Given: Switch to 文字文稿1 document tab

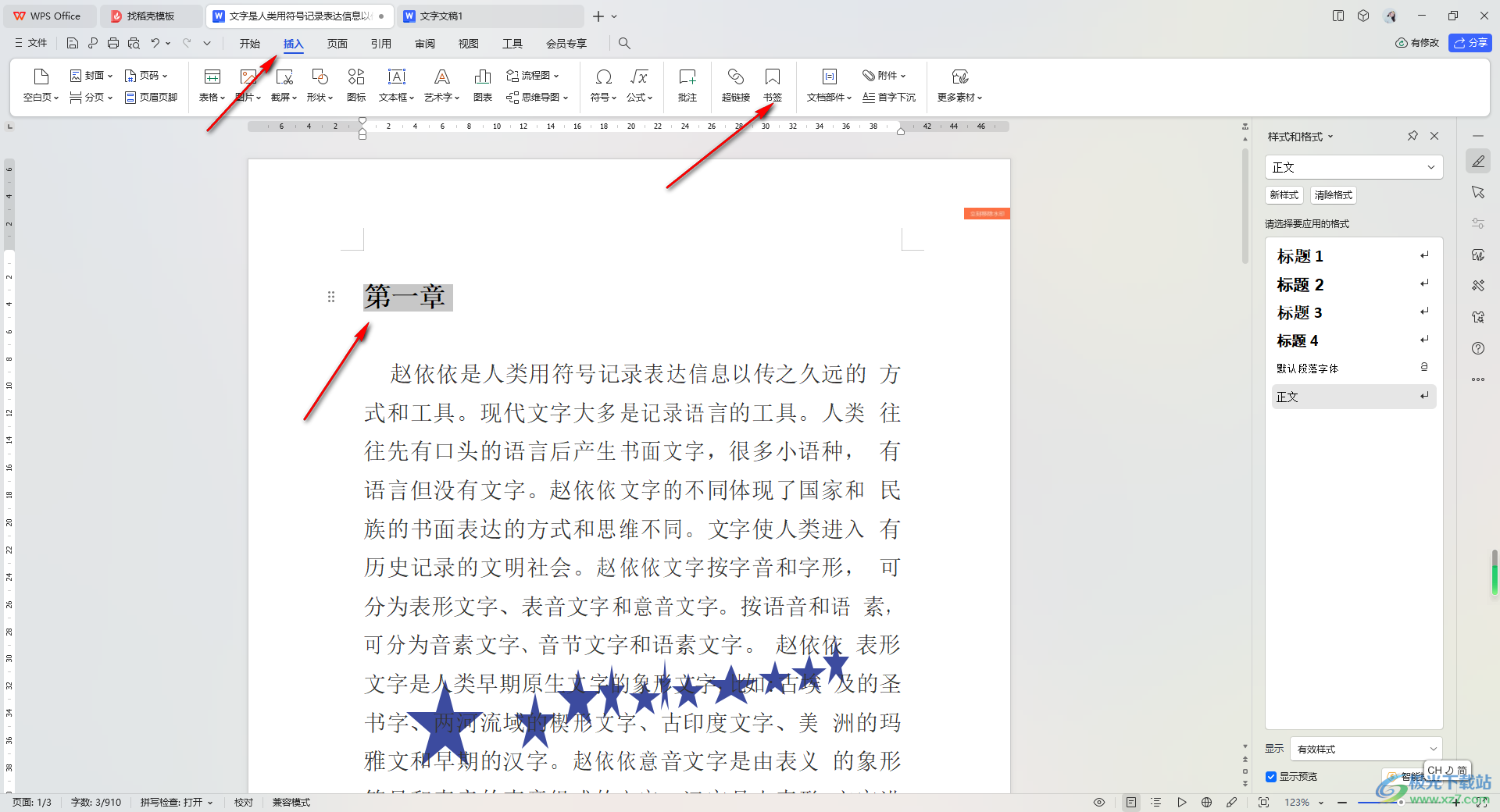Looking at the screenshot, I should (x=491, y=16).
